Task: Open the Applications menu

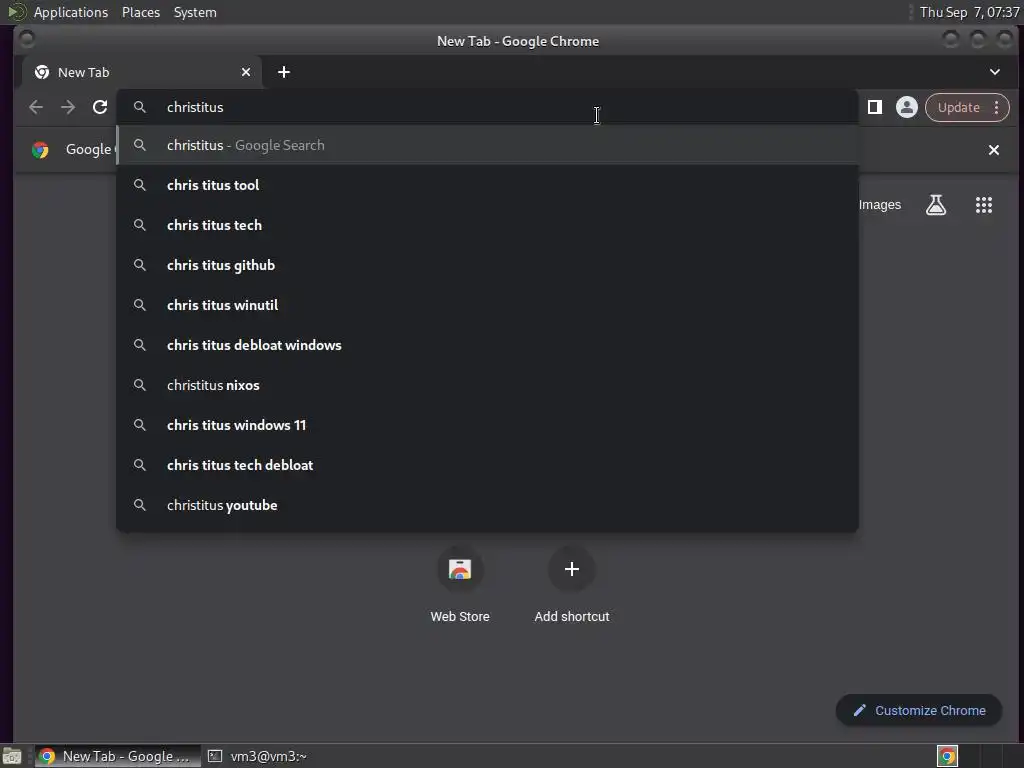Action: click(x=71, y=12)
